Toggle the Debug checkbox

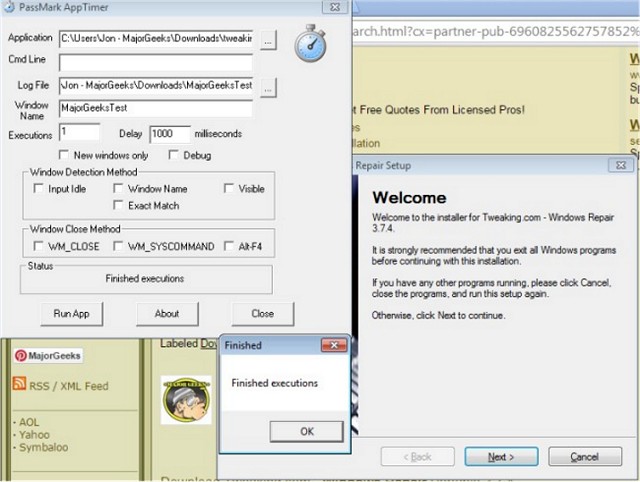[x=173, y=155]
